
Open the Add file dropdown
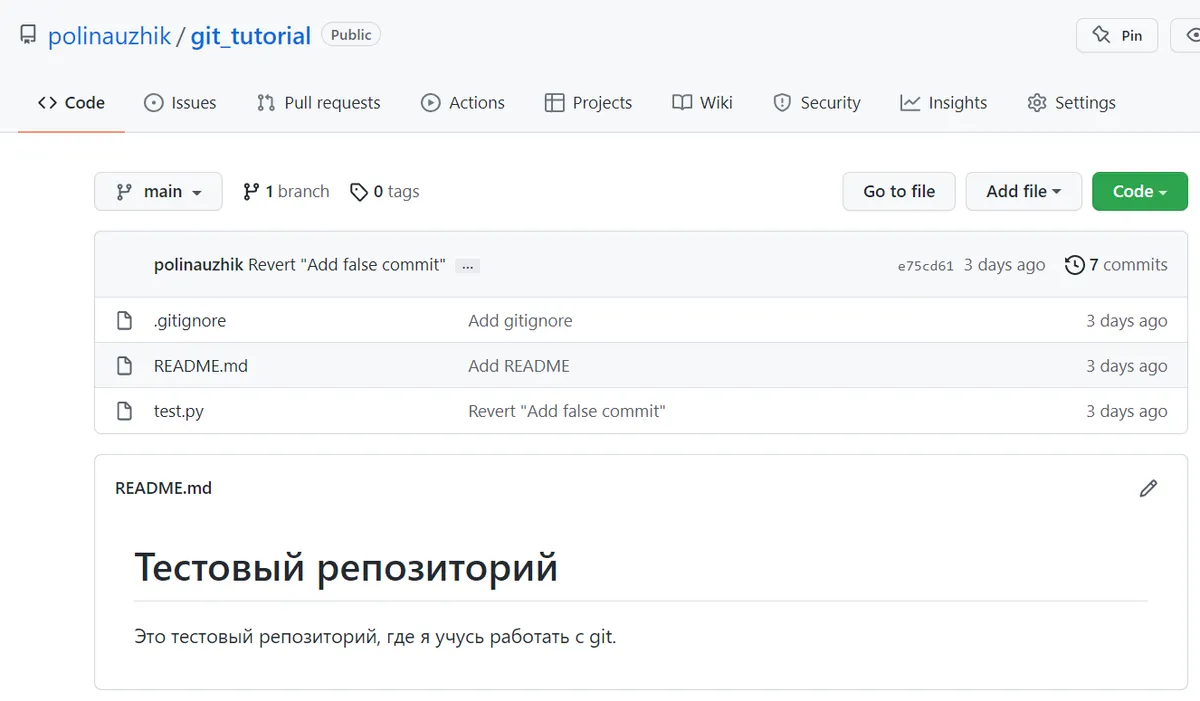pyautogui.click(x=1024, y=191)
